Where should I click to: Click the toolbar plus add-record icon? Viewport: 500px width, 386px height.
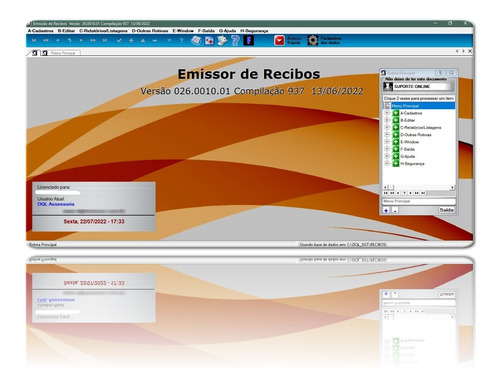[131, 41]
